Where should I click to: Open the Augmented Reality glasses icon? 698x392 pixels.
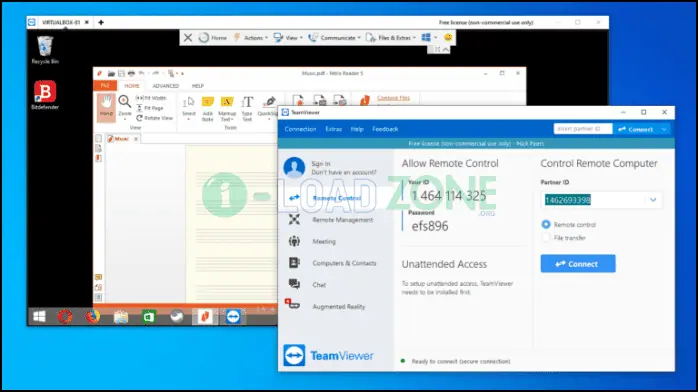coord(292,304)
